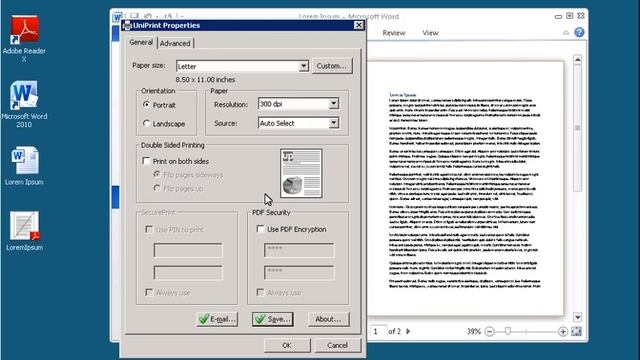This screenshot has width=640, height=360.
Task: Click '8.50 x 11.00 inches' text
Action: [x=205, y=80]
